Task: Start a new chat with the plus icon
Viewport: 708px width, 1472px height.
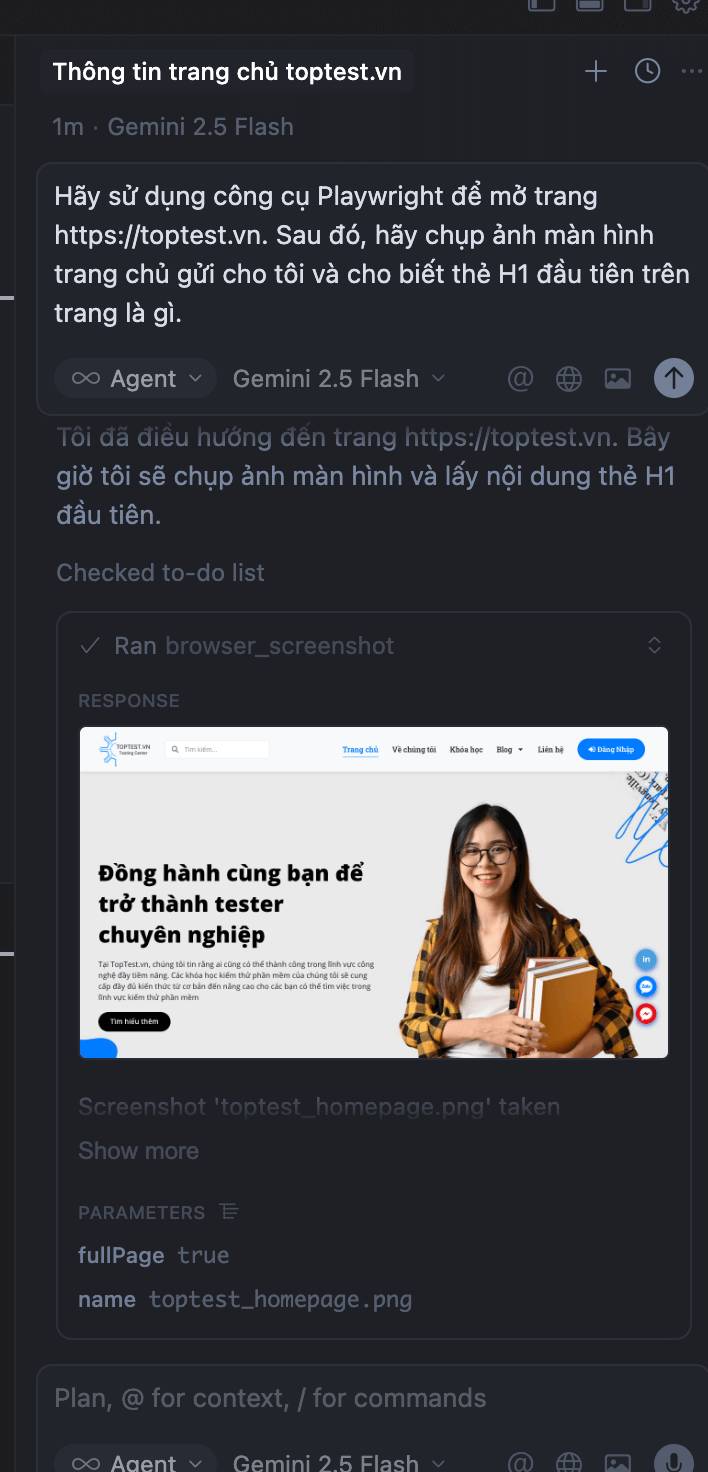Action: click(596, 71)
